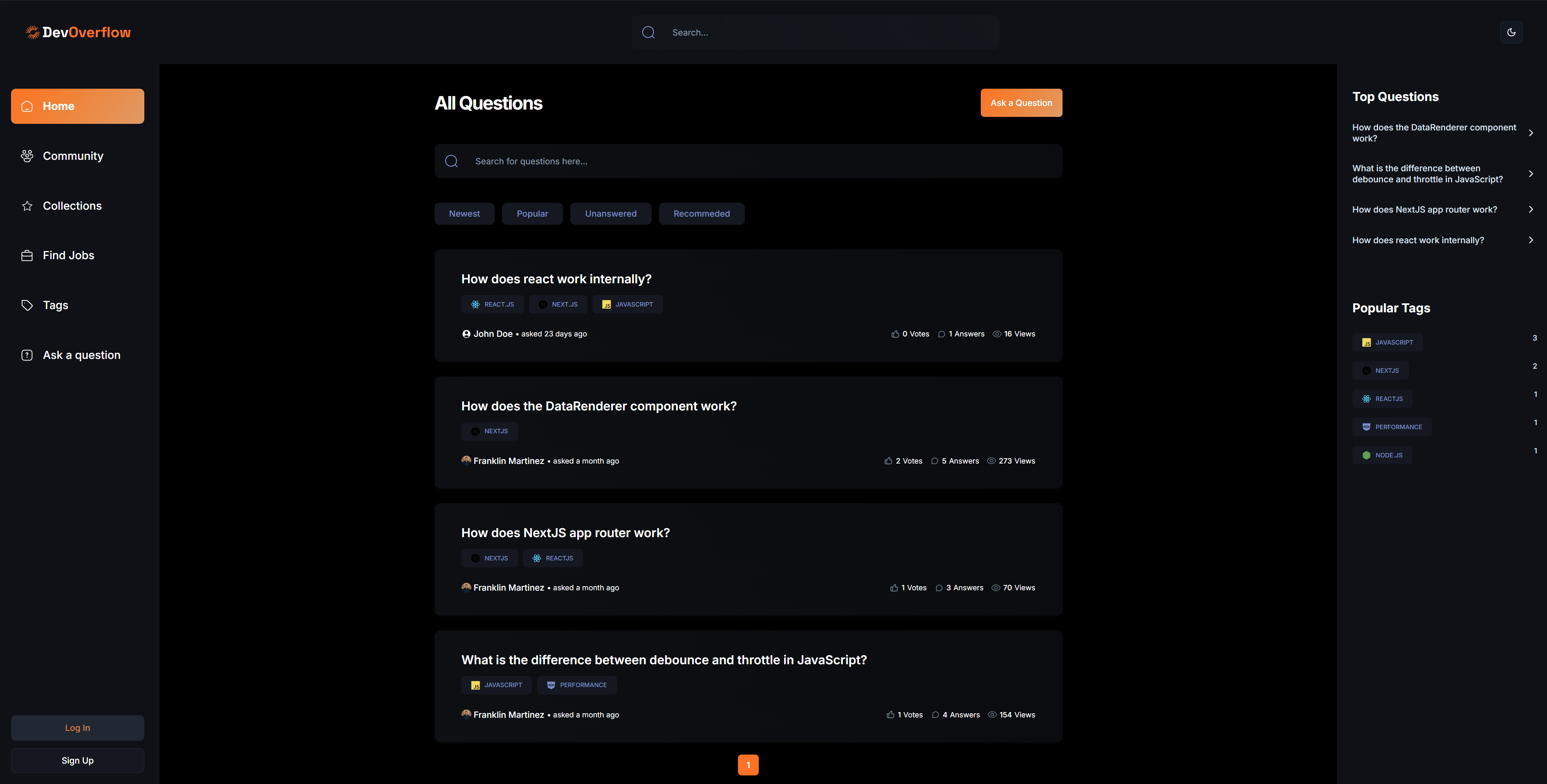The width and height of the screenshot is (1547, 784).
Task: Click the Community people icon in sidebar
Action: click(x=27, y=156)
